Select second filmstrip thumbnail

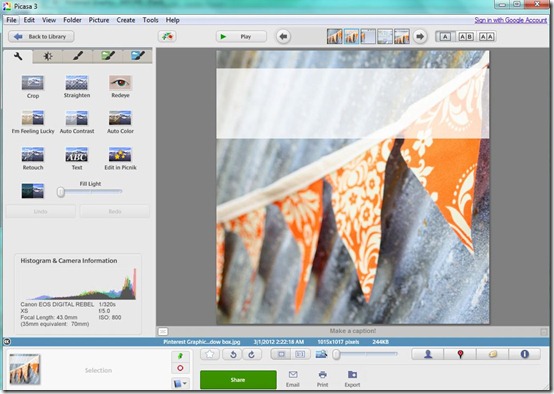[x=351, y=36]
